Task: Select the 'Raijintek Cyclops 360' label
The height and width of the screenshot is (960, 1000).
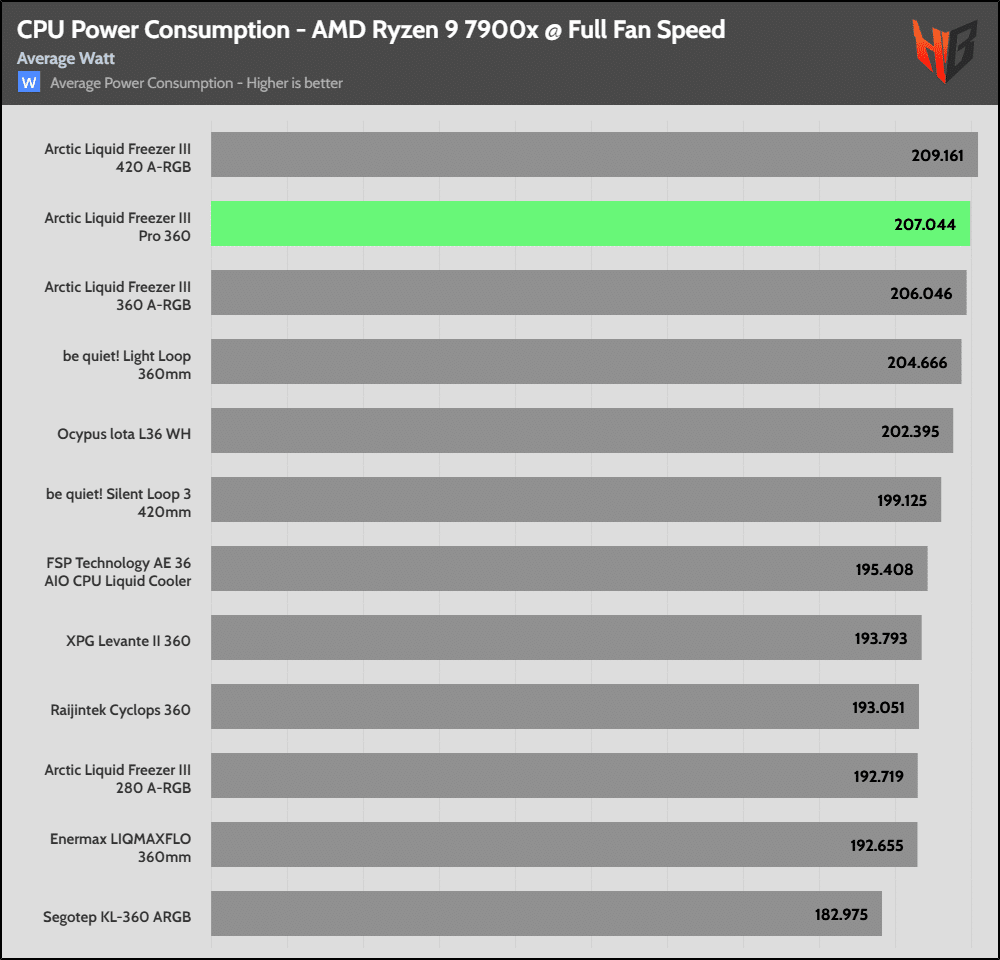Action: point(120,710)
